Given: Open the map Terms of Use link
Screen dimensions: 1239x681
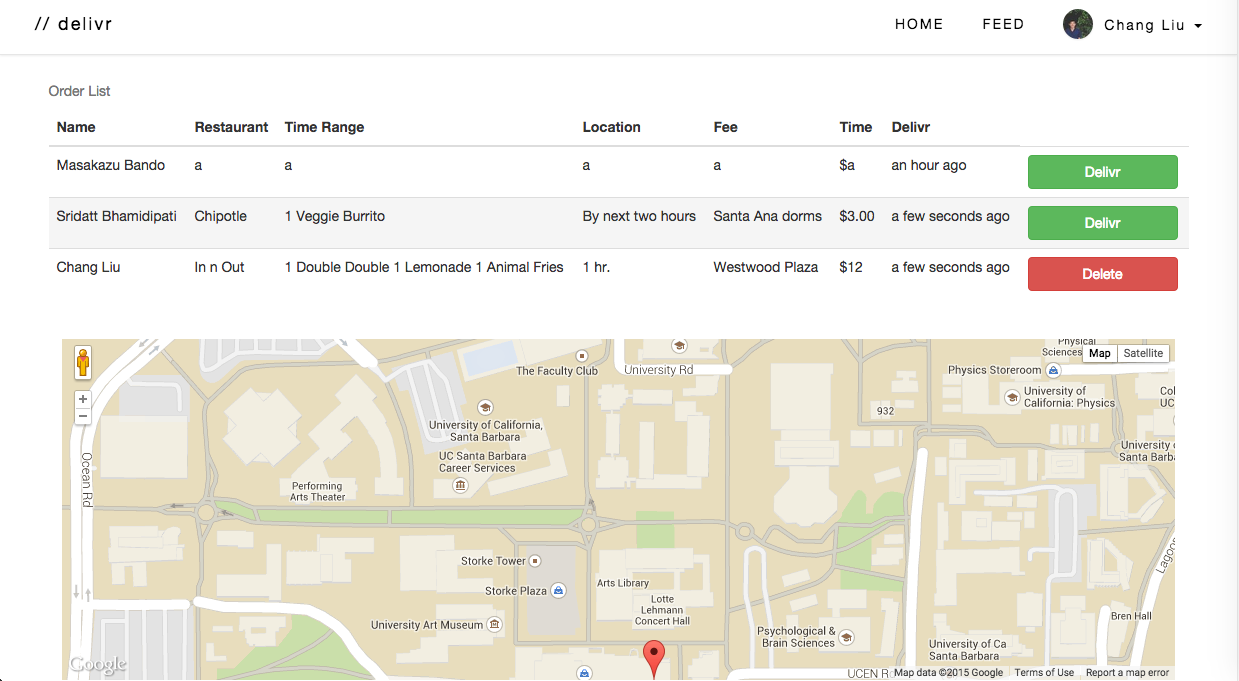Looking at the screenshot, I should [1044, 673].
